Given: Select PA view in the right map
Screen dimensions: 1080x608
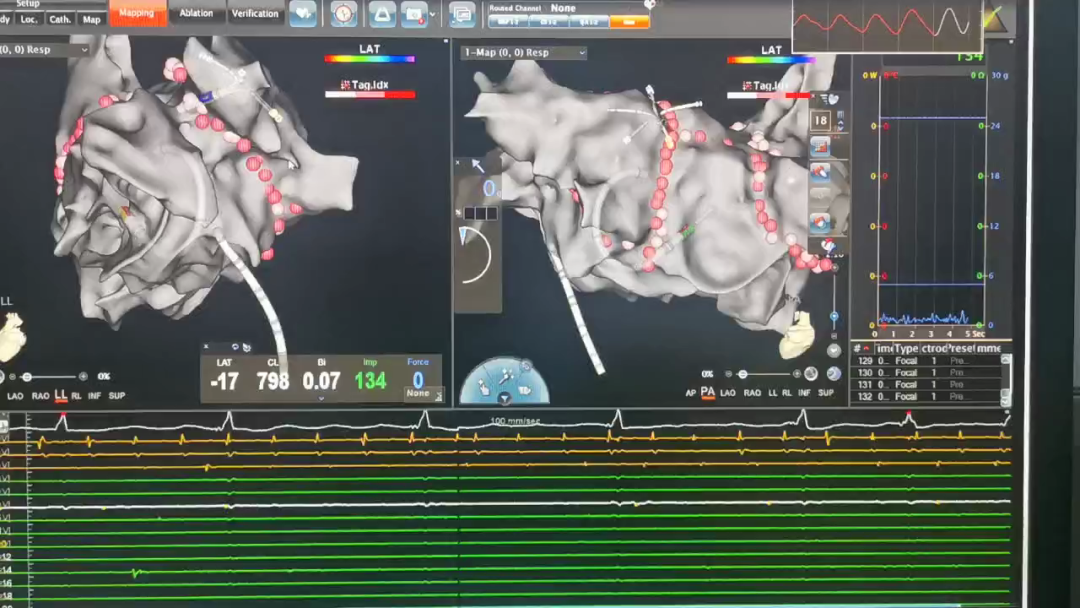Looking at the screenshot, I should (707, 393).
